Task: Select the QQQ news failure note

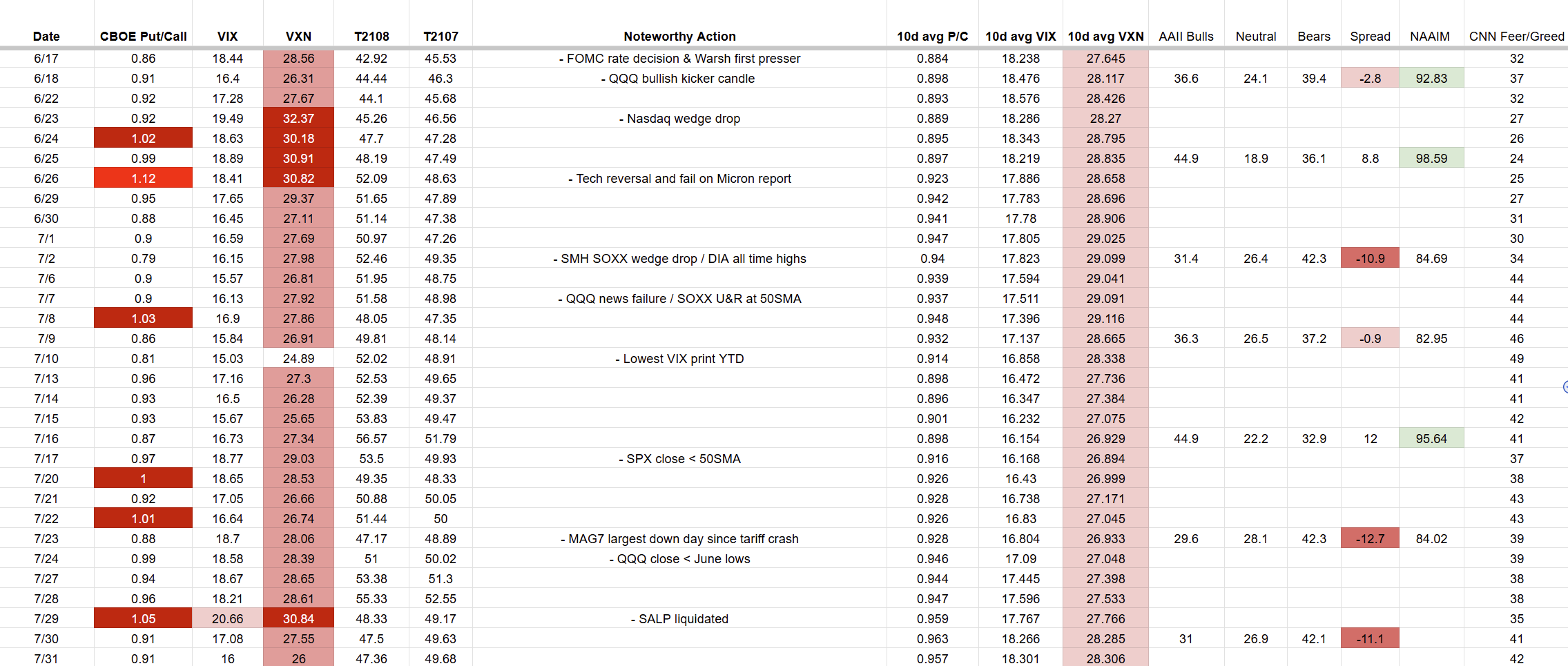Action: 679,299
